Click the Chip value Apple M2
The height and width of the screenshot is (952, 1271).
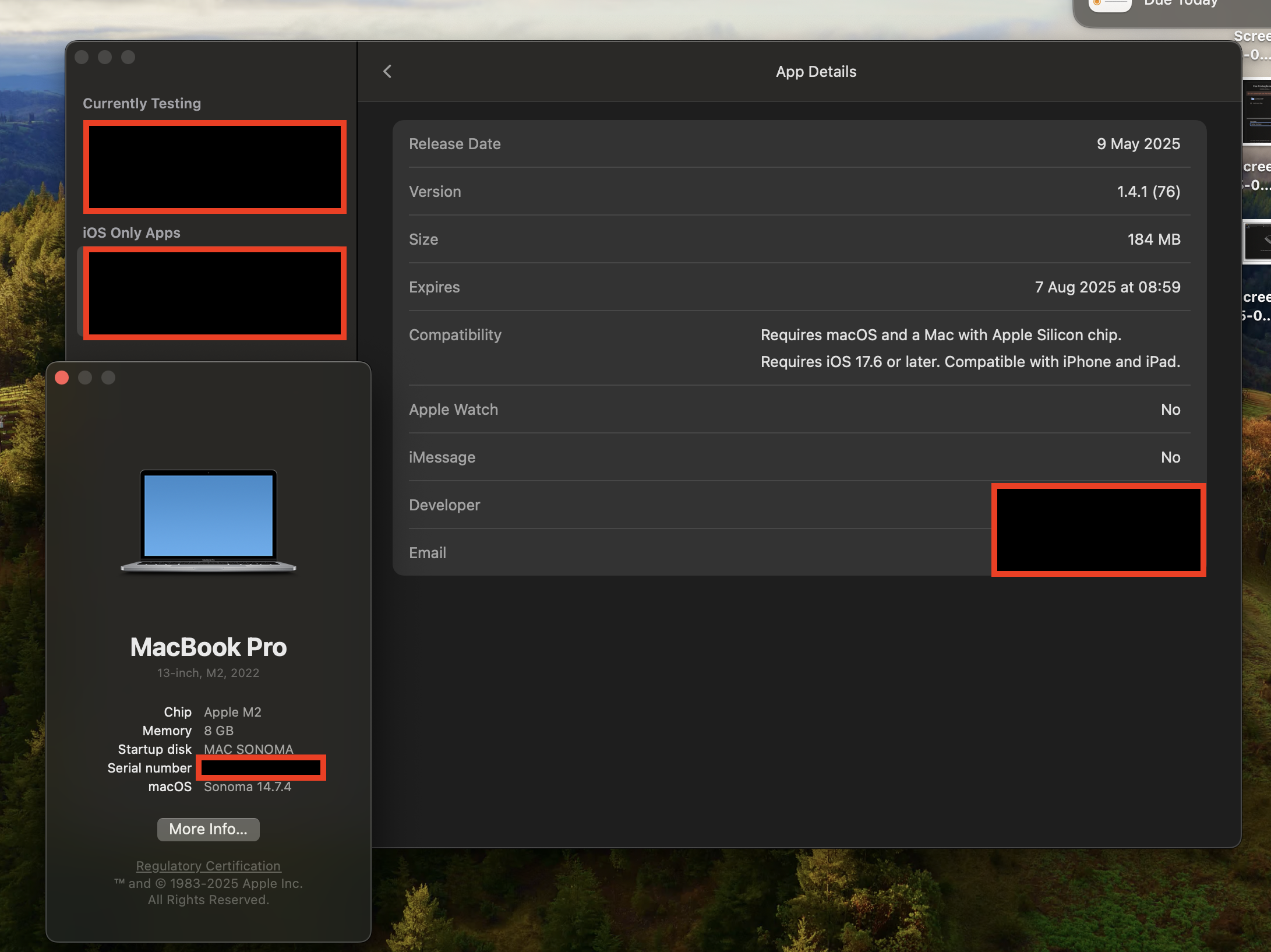tap(232, 712)
